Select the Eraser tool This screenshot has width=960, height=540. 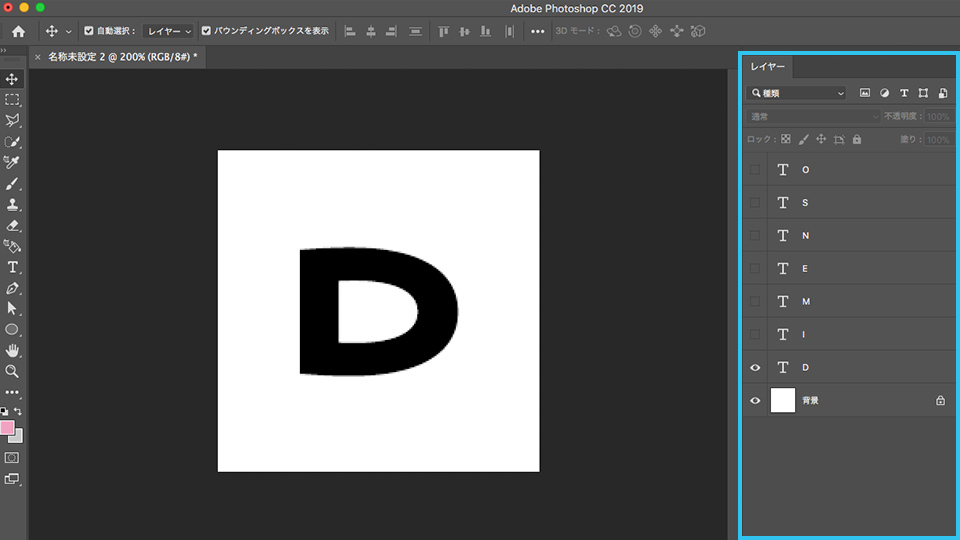(12, 225)
